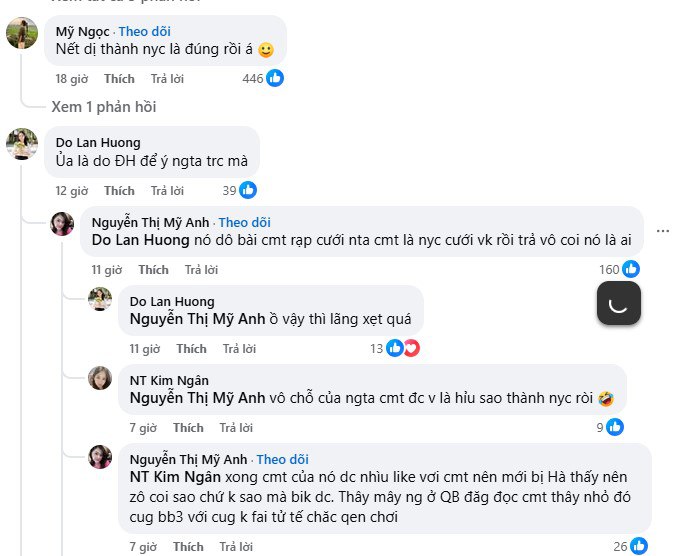Follow Mỹ Ngọc via Theo dõi
The height and width of the screenshot is (556, 680).
point(145,32)
